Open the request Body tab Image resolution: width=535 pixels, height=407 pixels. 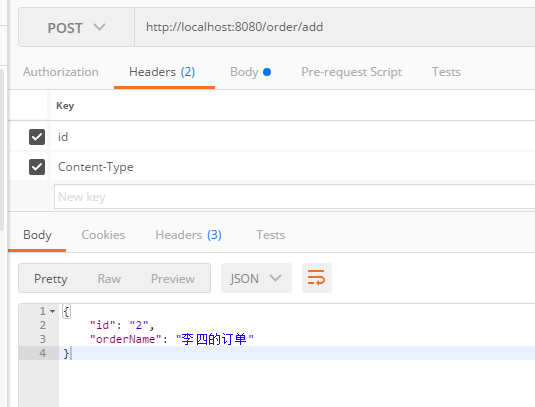[250, 72]
